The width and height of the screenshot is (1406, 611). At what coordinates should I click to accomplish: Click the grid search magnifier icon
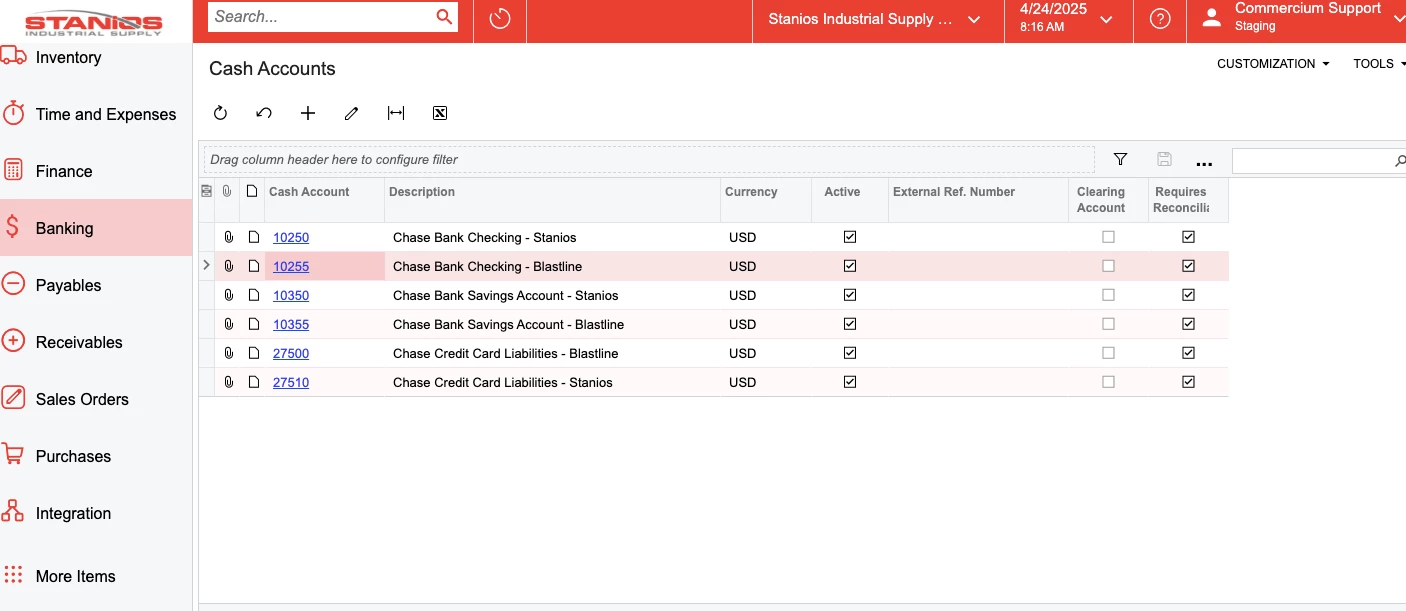pos(1399,160)
